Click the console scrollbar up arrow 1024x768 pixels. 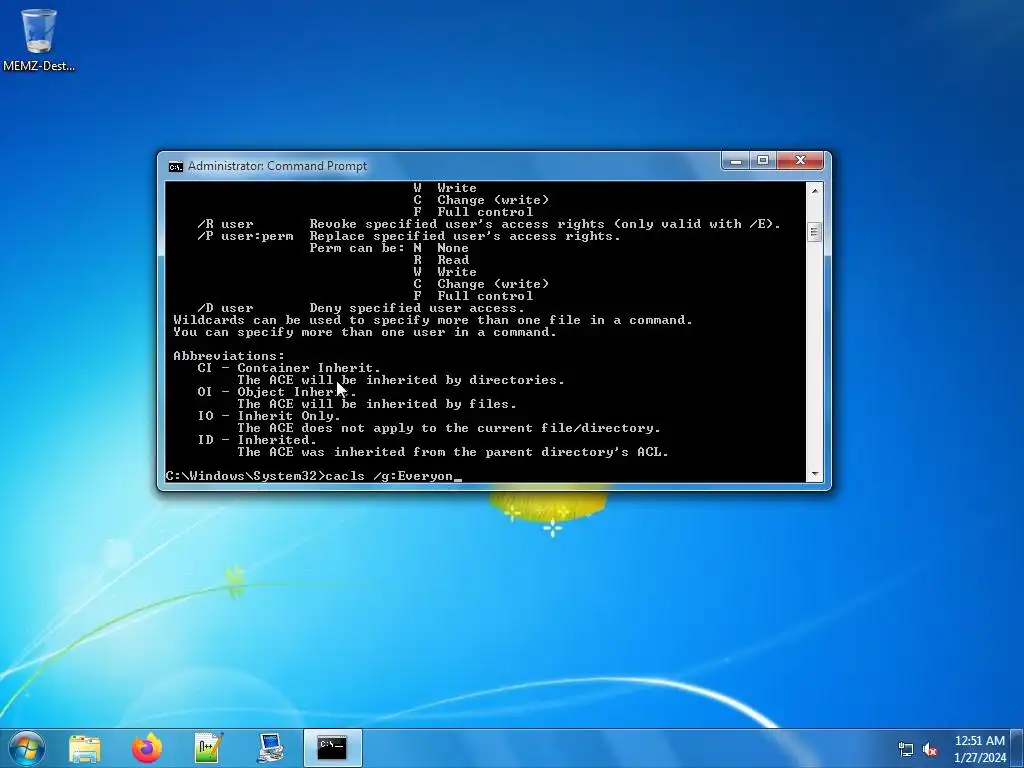[814, 190]
